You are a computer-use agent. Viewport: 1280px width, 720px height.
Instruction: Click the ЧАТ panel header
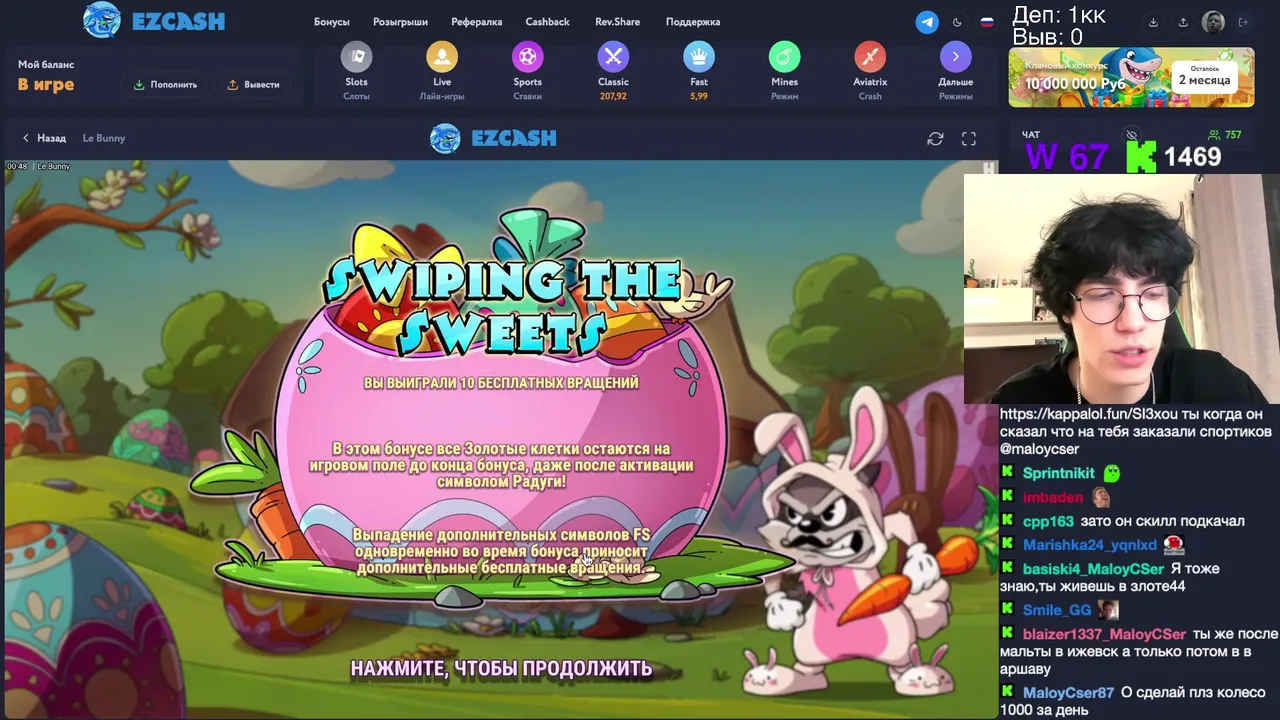[1031, 134]
